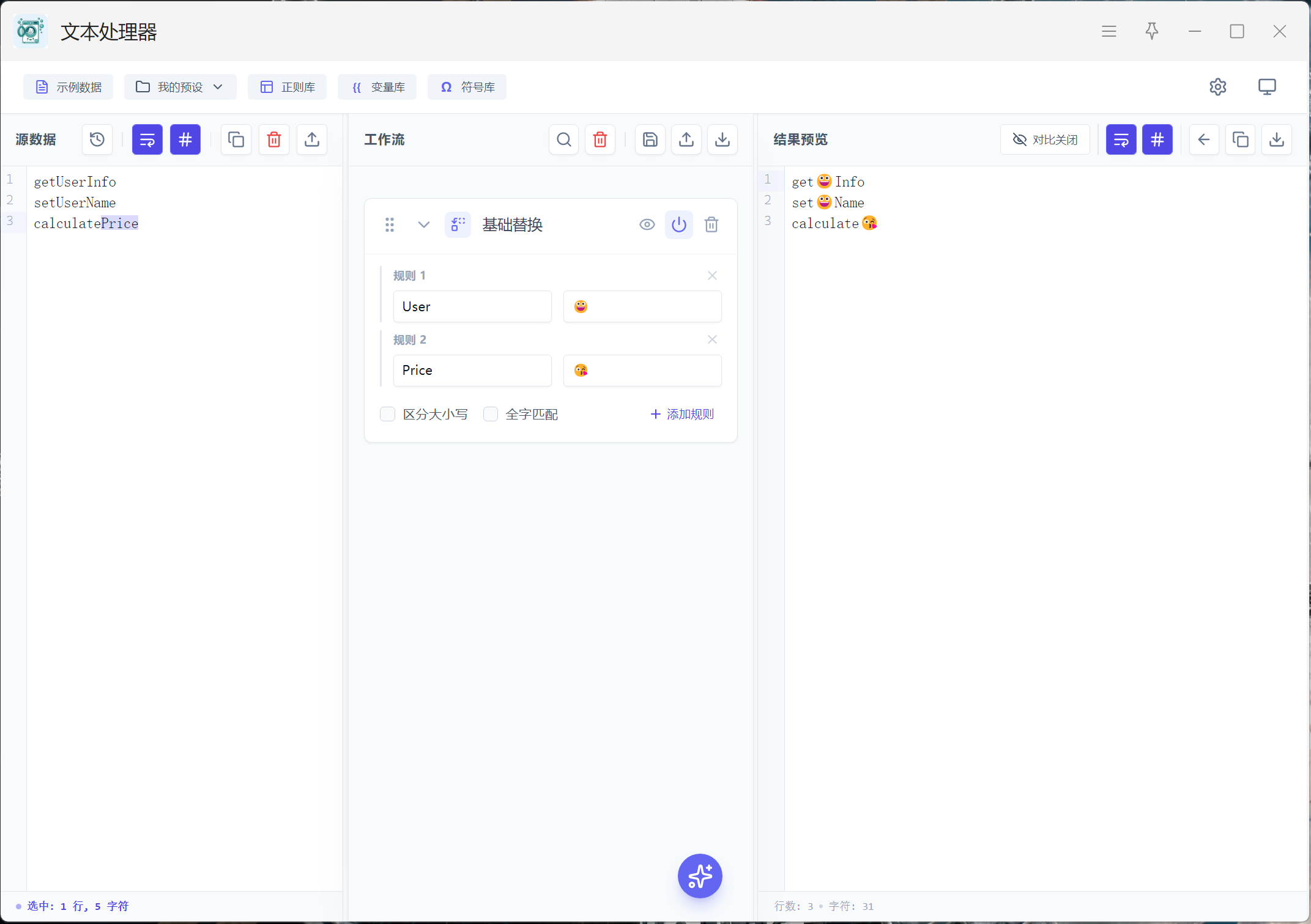Open 正则库 library
Image resolution: width=1311 pixels, height=924 pixels.
(x=287, y=87)
